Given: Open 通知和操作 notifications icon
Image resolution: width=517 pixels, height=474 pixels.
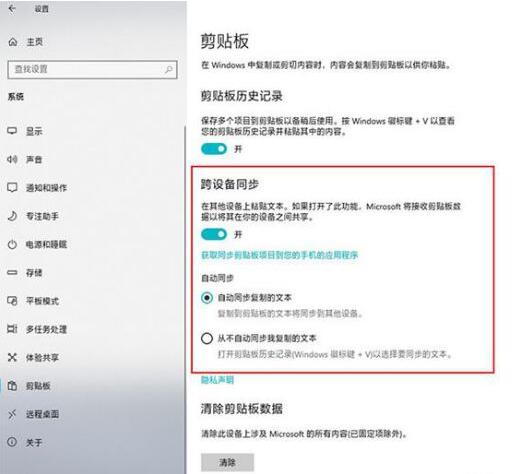Looking at the screenshot, I should (12, 188).
